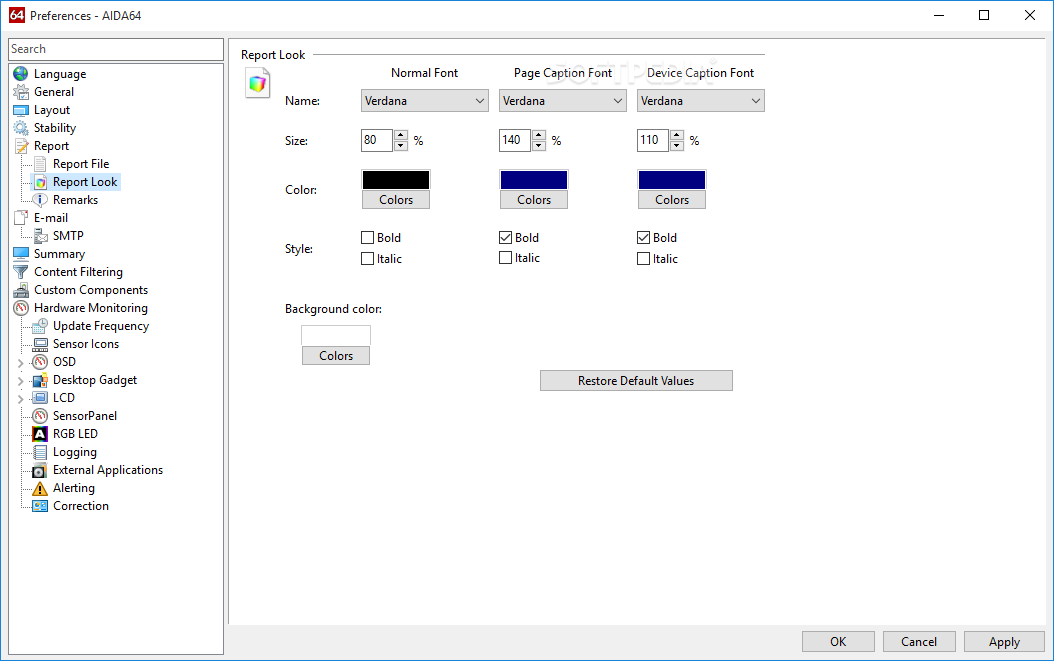Screen dimensions: 1054x661
Task: Open the Logging preferences page
Action: coord(75,453)
